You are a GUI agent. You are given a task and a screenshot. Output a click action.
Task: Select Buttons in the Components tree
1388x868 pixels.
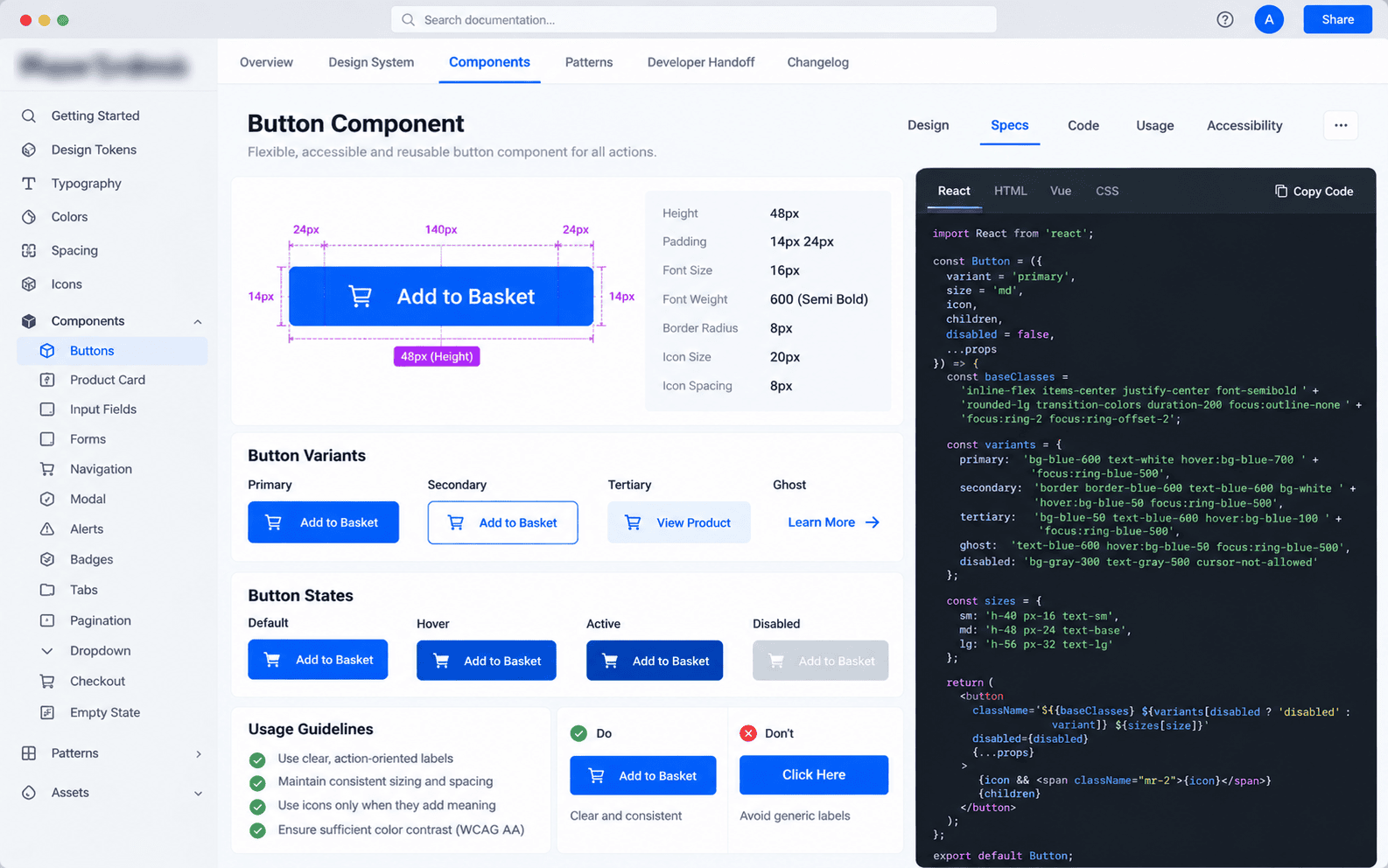113,351
